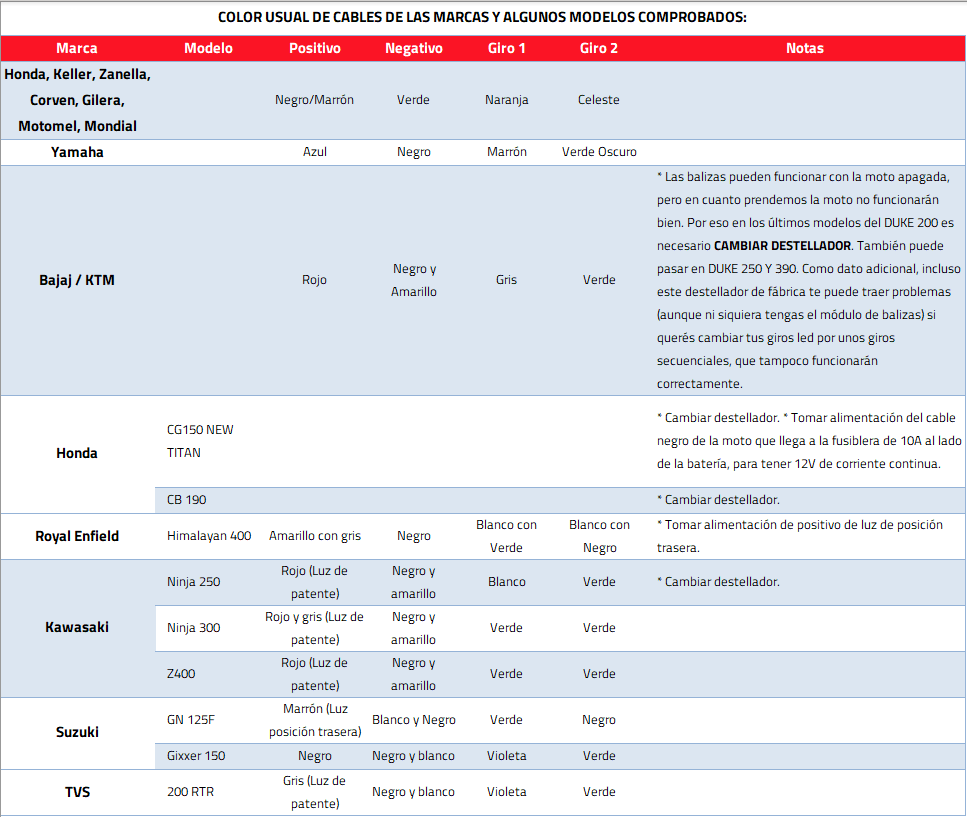Click the Rojo y gris (Luz de patente) cell
Viewport: 967px width, 817px height.
click(x=315, y=628)
